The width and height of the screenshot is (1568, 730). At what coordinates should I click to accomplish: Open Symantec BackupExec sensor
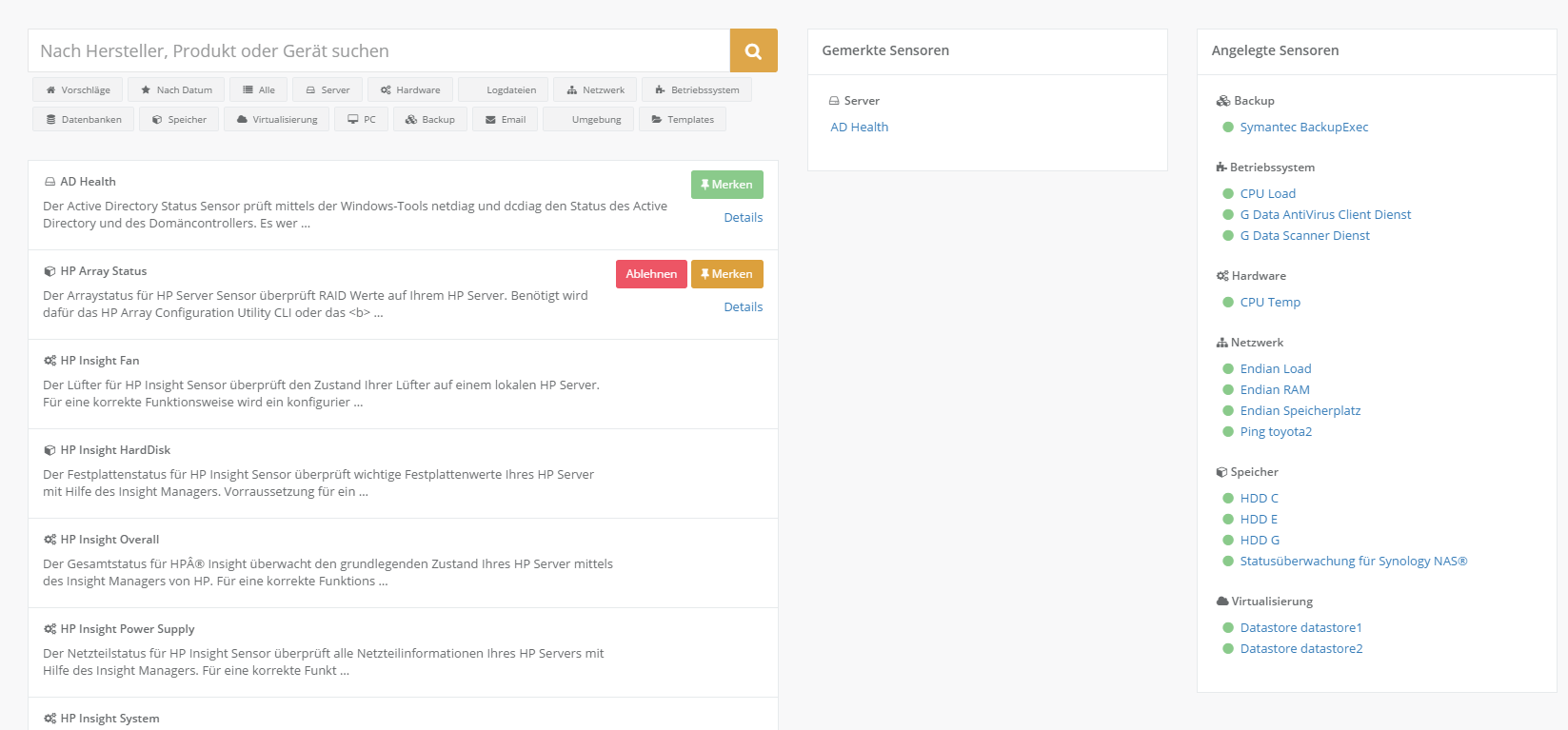1303,128
